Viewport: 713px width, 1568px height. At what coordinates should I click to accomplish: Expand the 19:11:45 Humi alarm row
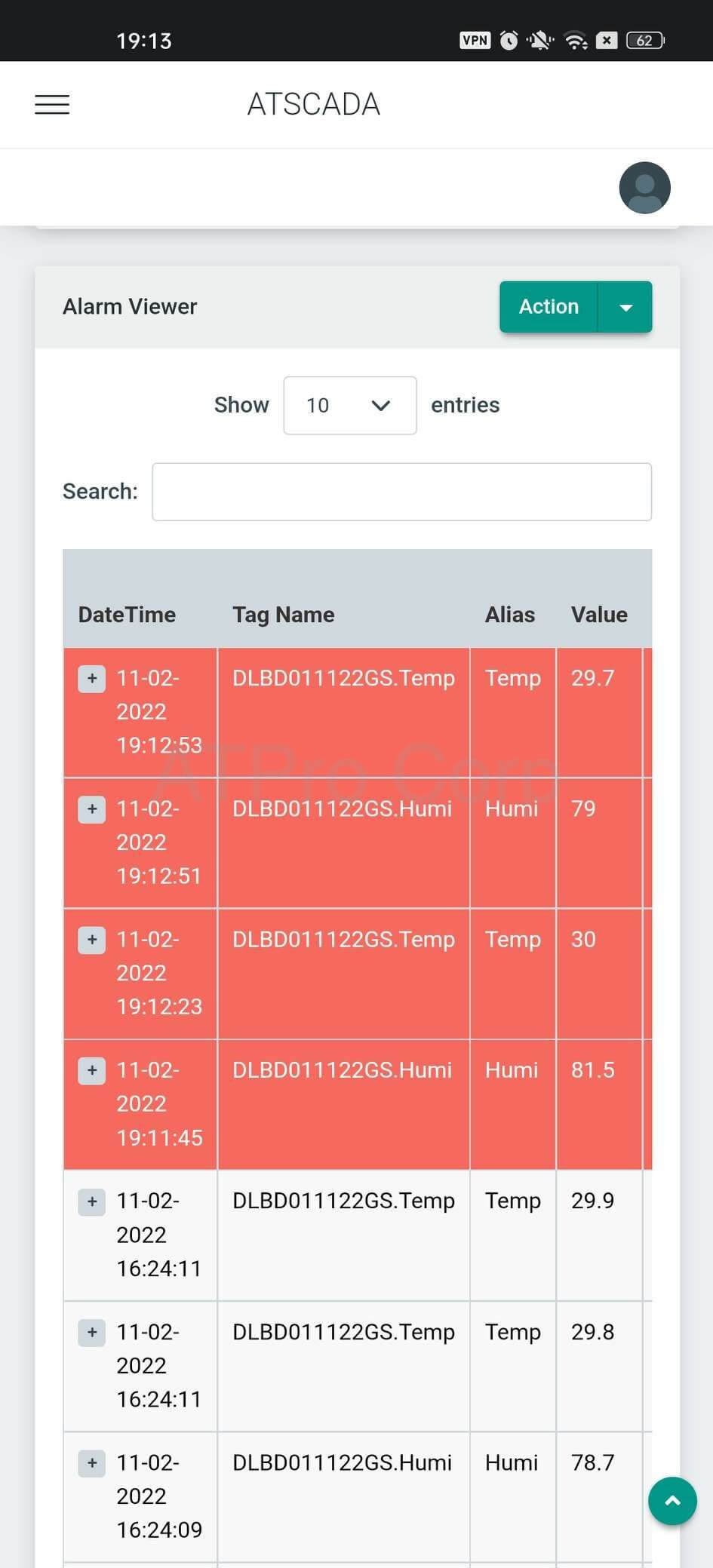click(x=92, y=1070)
